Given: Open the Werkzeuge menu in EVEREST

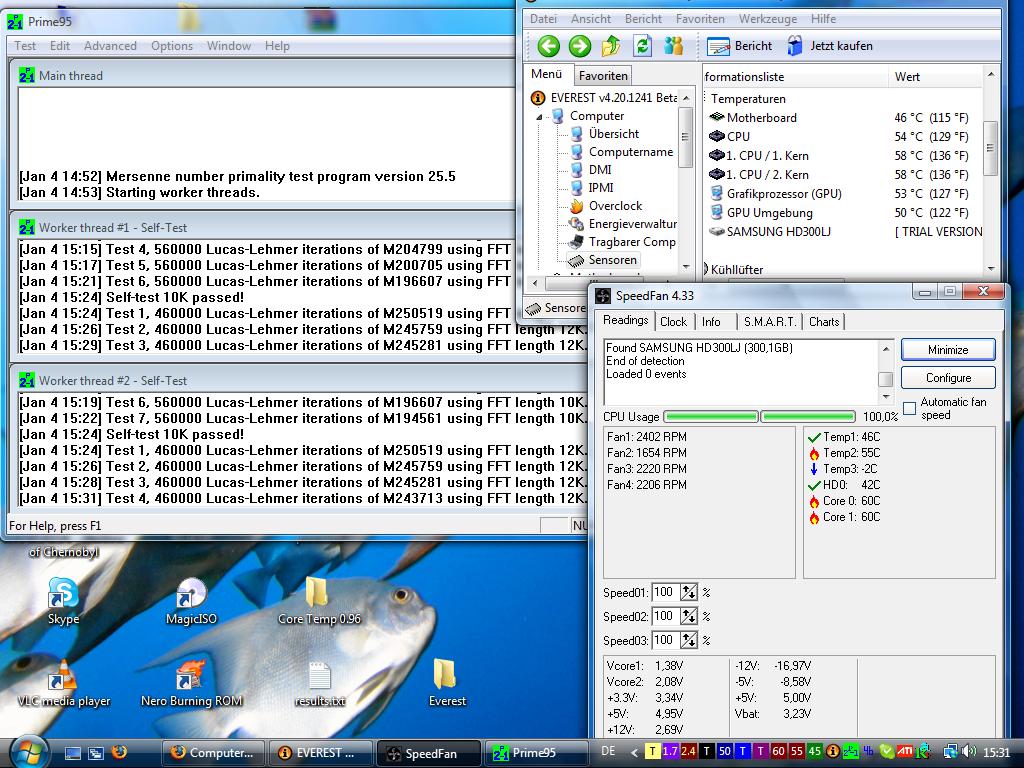Looking at the screenshot, I should 767,19.
